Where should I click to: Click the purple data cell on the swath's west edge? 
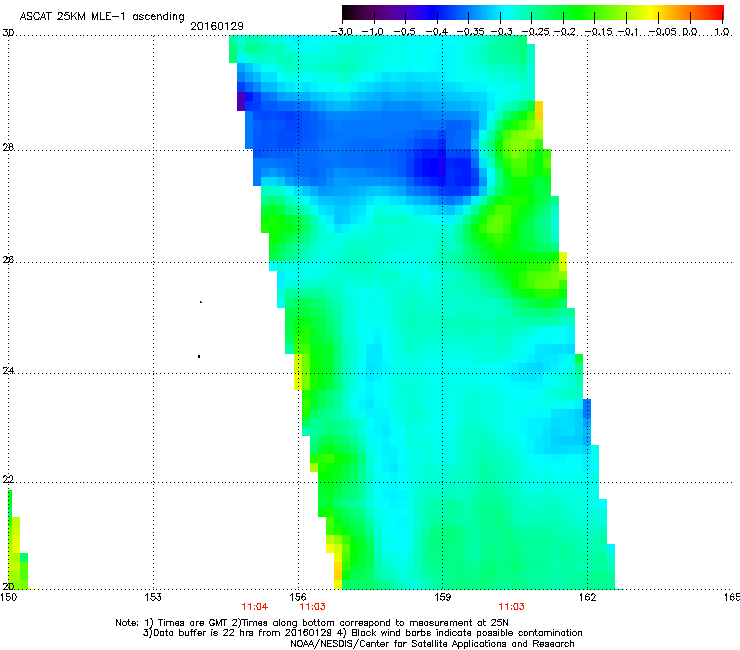[241, 101]
